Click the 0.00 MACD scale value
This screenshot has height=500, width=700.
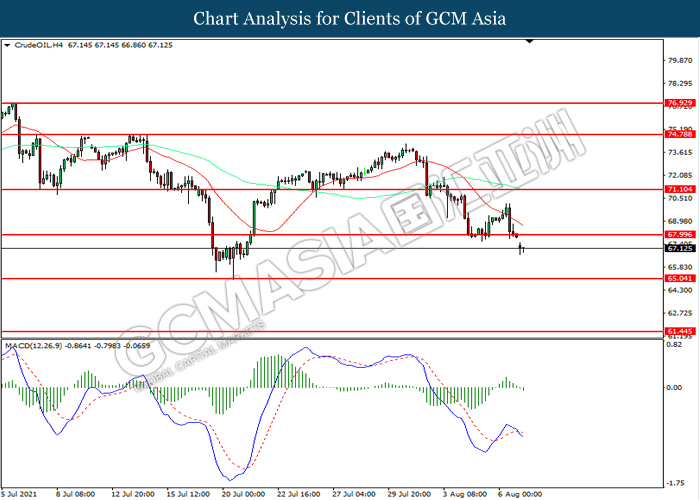click(674, 388)
